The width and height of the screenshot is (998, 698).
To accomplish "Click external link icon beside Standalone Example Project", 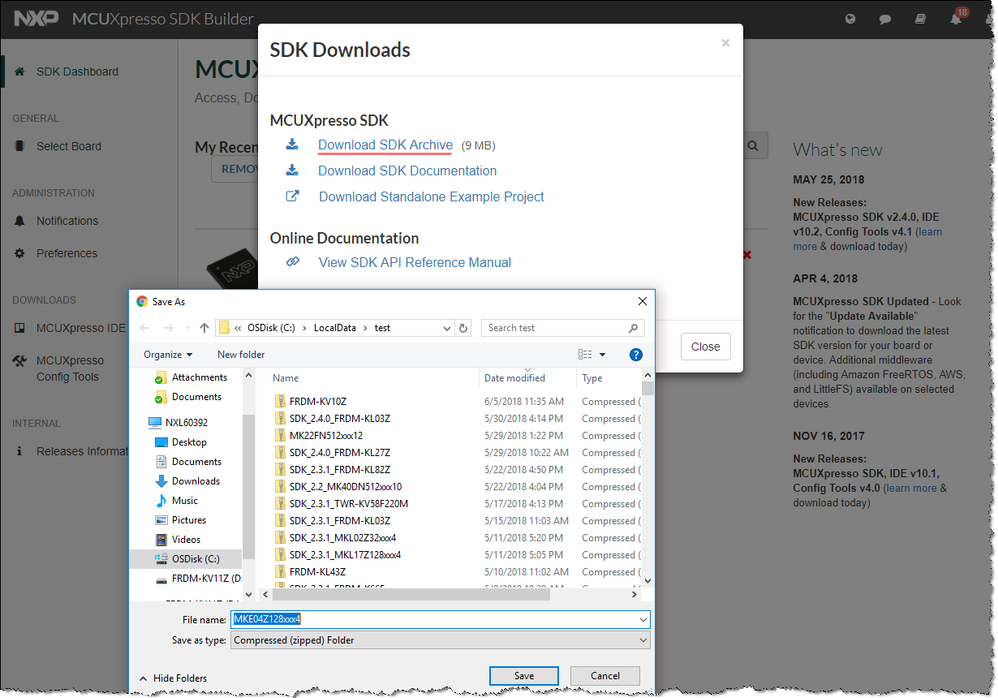I will point(292,196).
